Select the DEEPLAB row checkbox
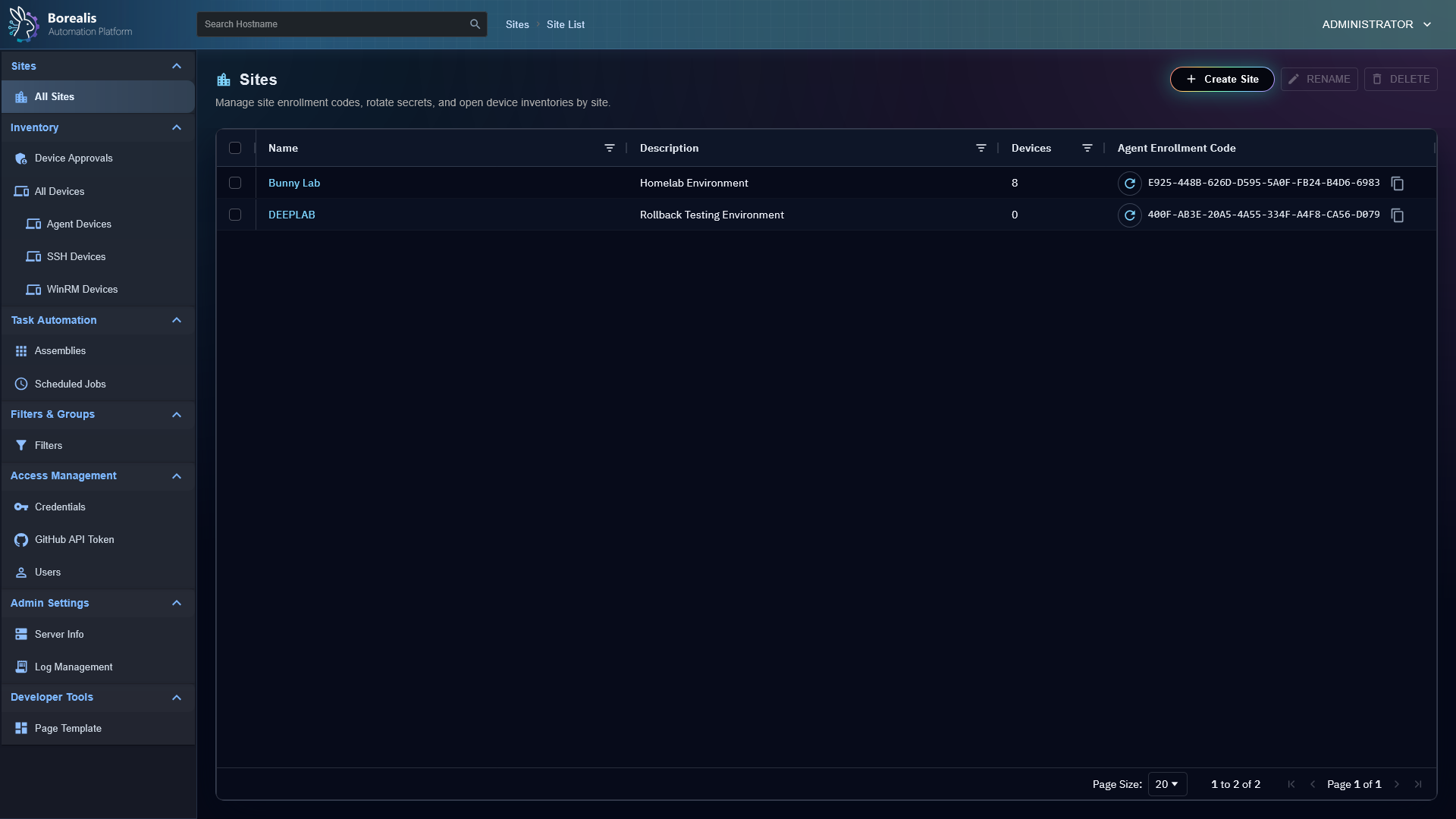The height and width of the screenshot is (819, 1456). pyautogui.click(x=235, y=215)
